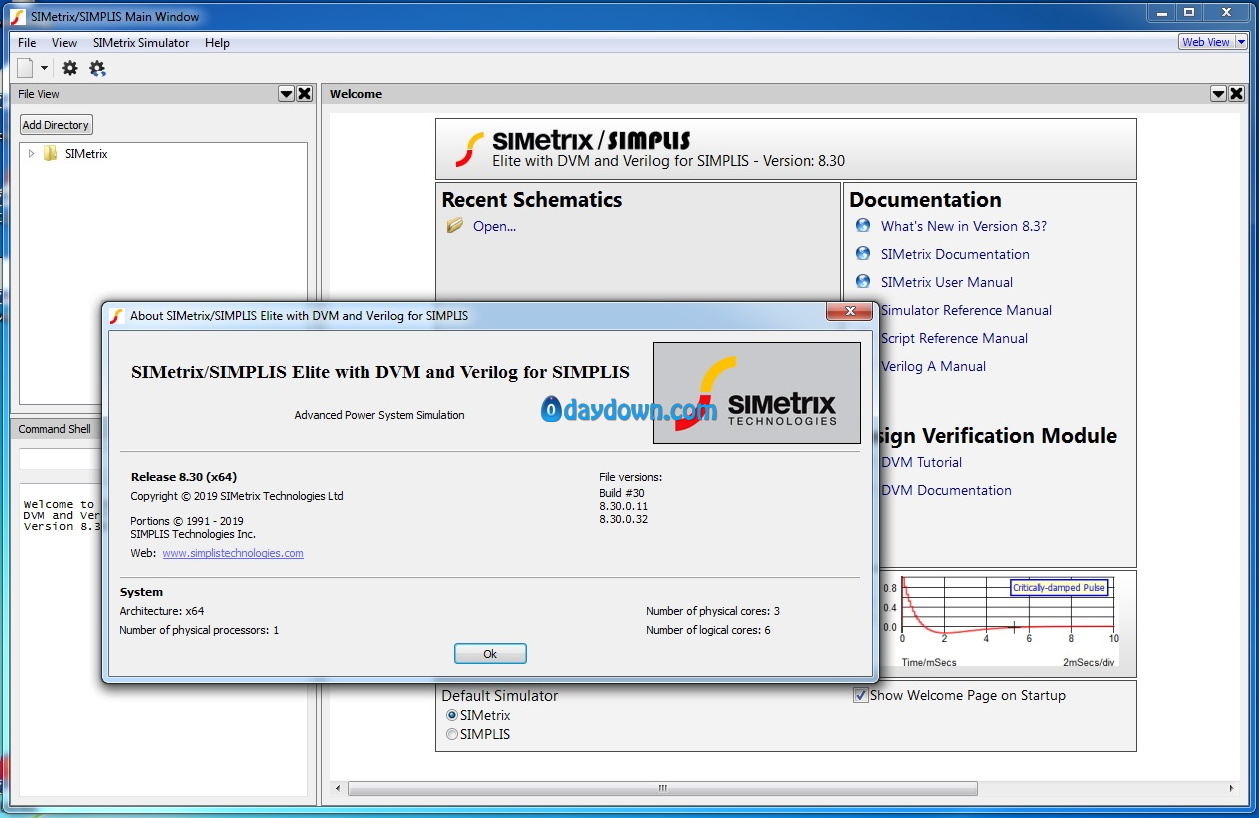Open the Web View dropdown arrow
This screenshot has width=1259, height=818.
tap(1241, 42)
